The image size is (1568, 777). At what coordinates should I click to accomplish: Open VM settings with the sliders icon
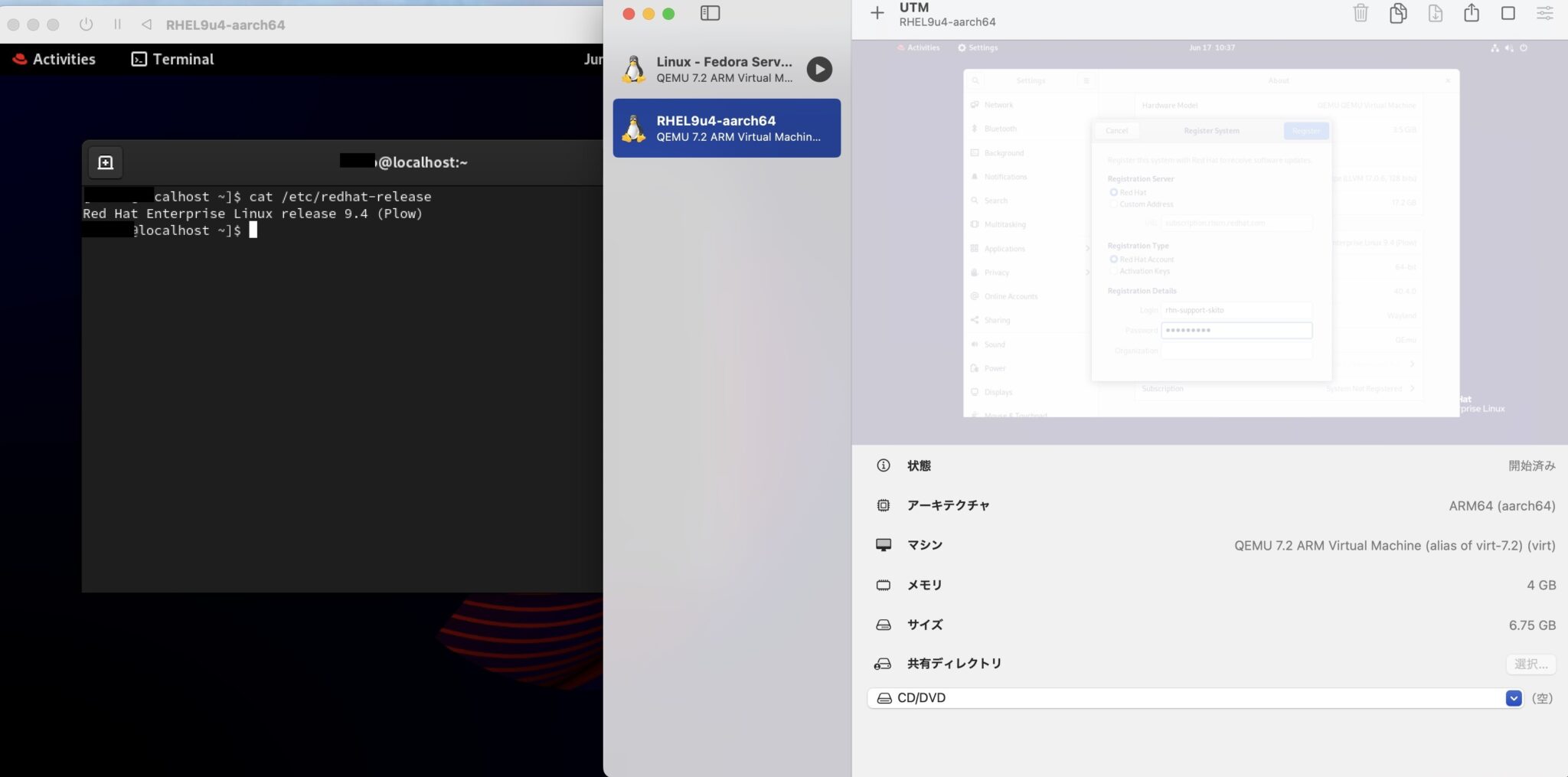1545,13
